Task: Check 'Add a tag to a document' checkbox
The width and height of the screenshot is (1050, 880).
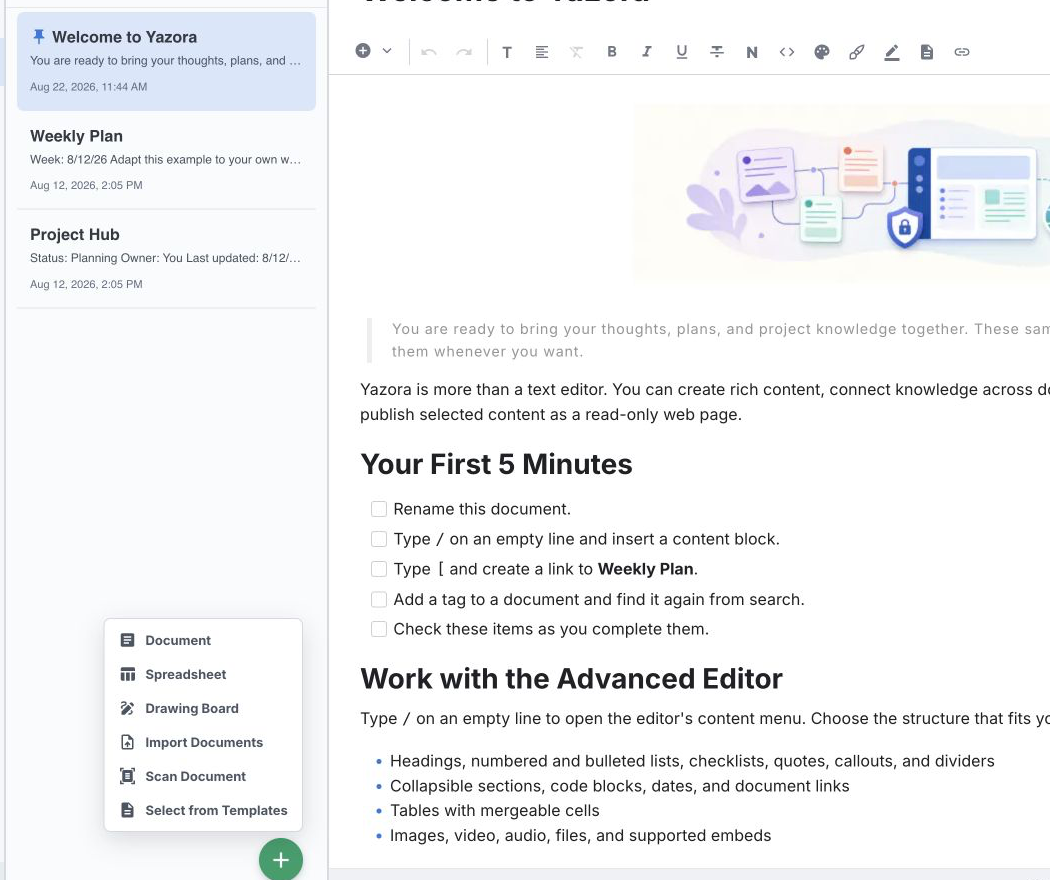Action: (x=379, y=599)
